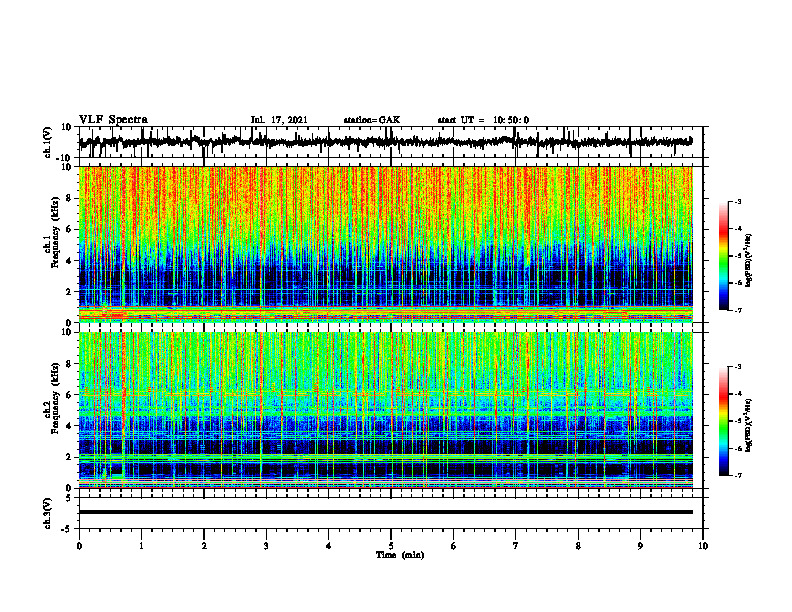Click the "station=GAK" header label
The height and width of the screenshot is (612, 792).
click(372, 120)
